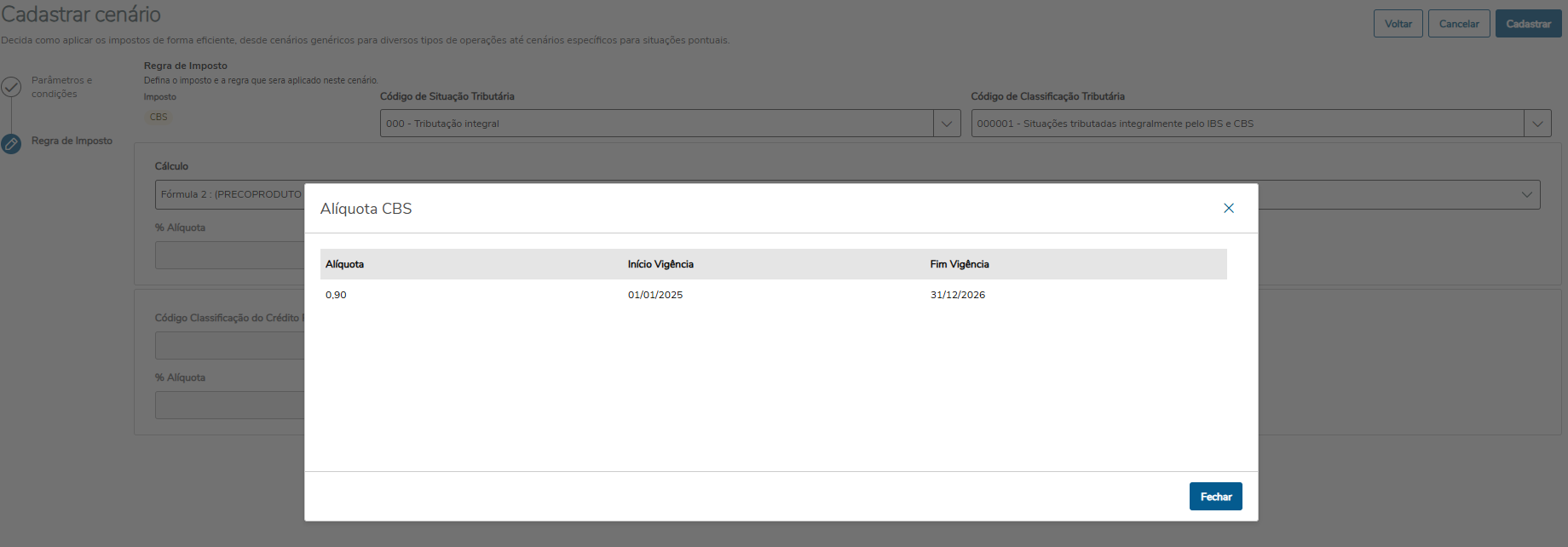Click the CBS tax tag
Image resolution: width=1568 pixels, height=547 pixels.
[159, 117]
